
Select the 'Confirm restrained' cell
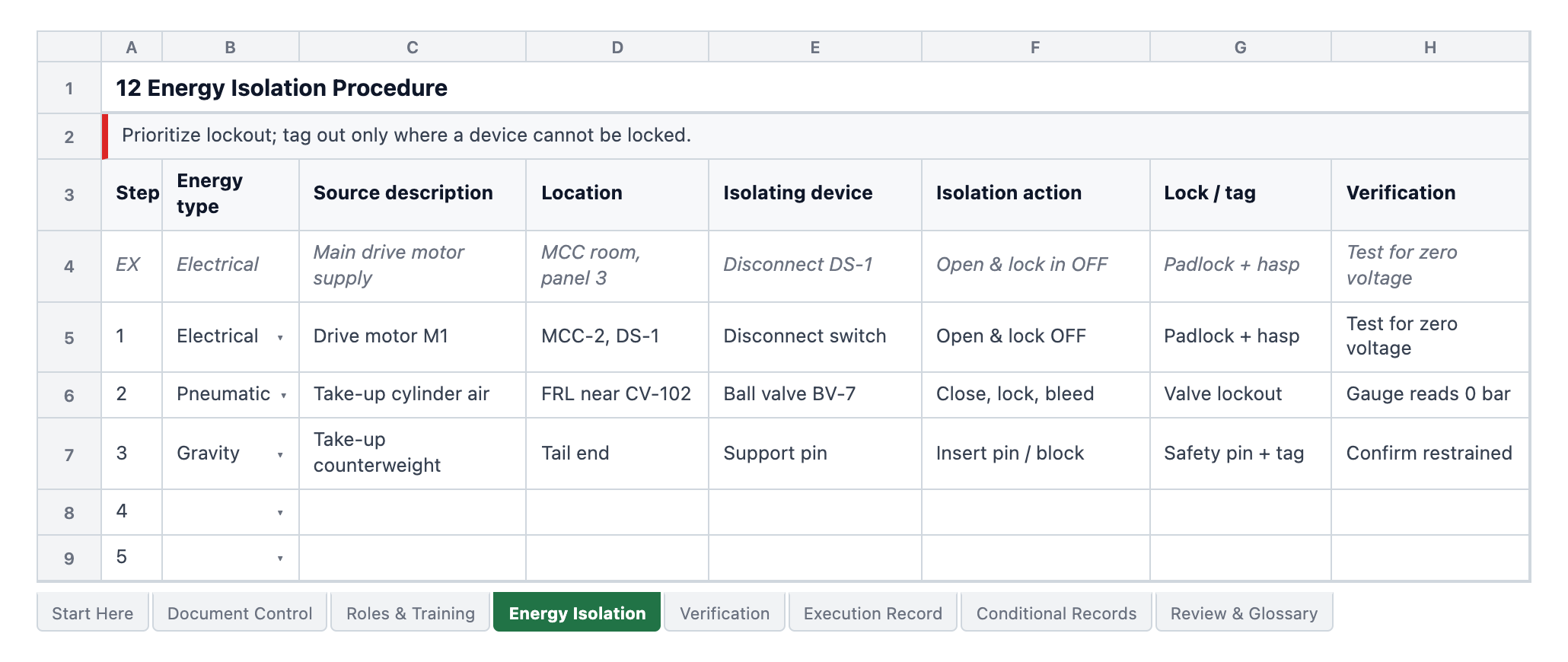point(1430,454)
